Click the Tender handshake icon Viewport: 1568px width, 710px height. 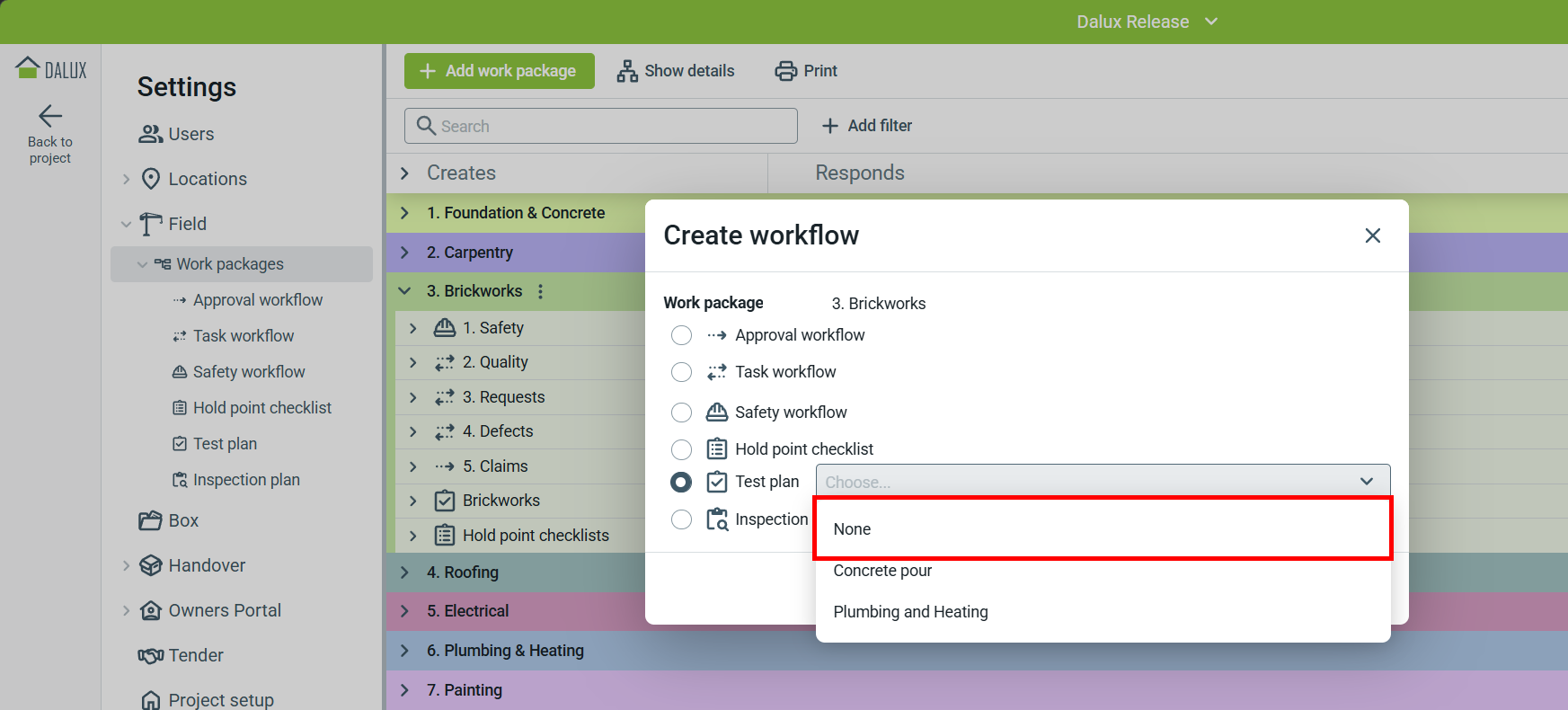tap(151, 655)
